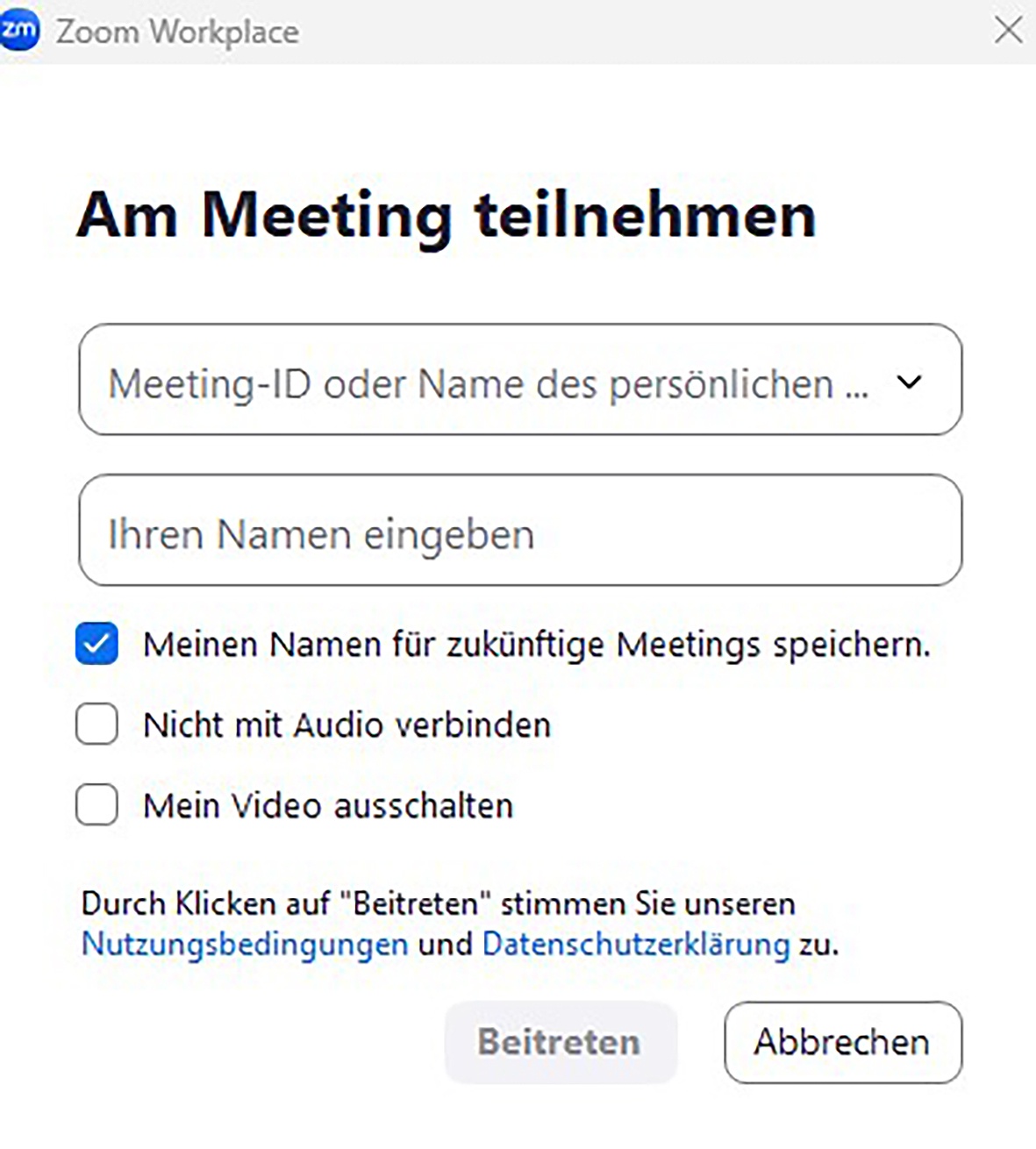The width and height of the screenshot is (1036, 1149).
Task: Click the 'Am Meeting teilnehmen' heading
Action: pyautogui.click(x=447, y=215)
